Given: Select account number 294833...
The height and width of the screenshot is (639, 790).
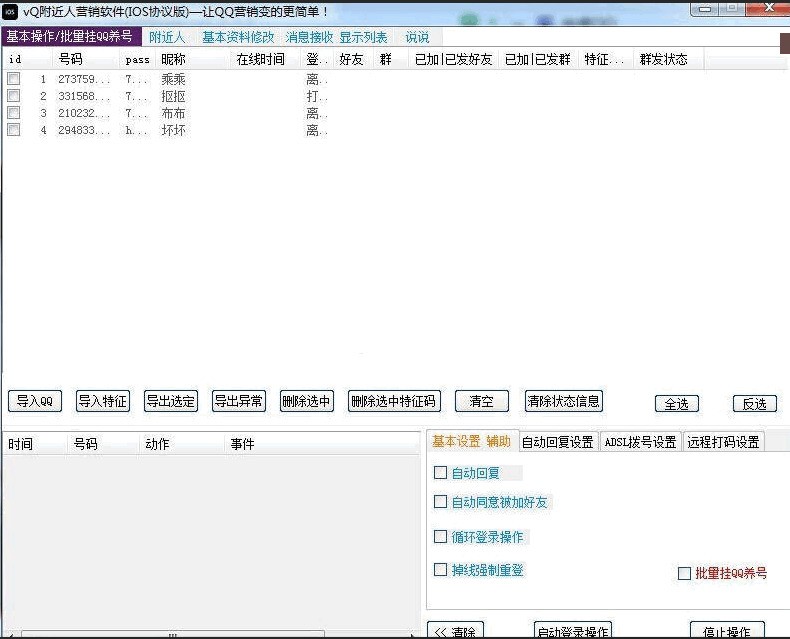Looking at the screenshot, I should coord(84,130).
